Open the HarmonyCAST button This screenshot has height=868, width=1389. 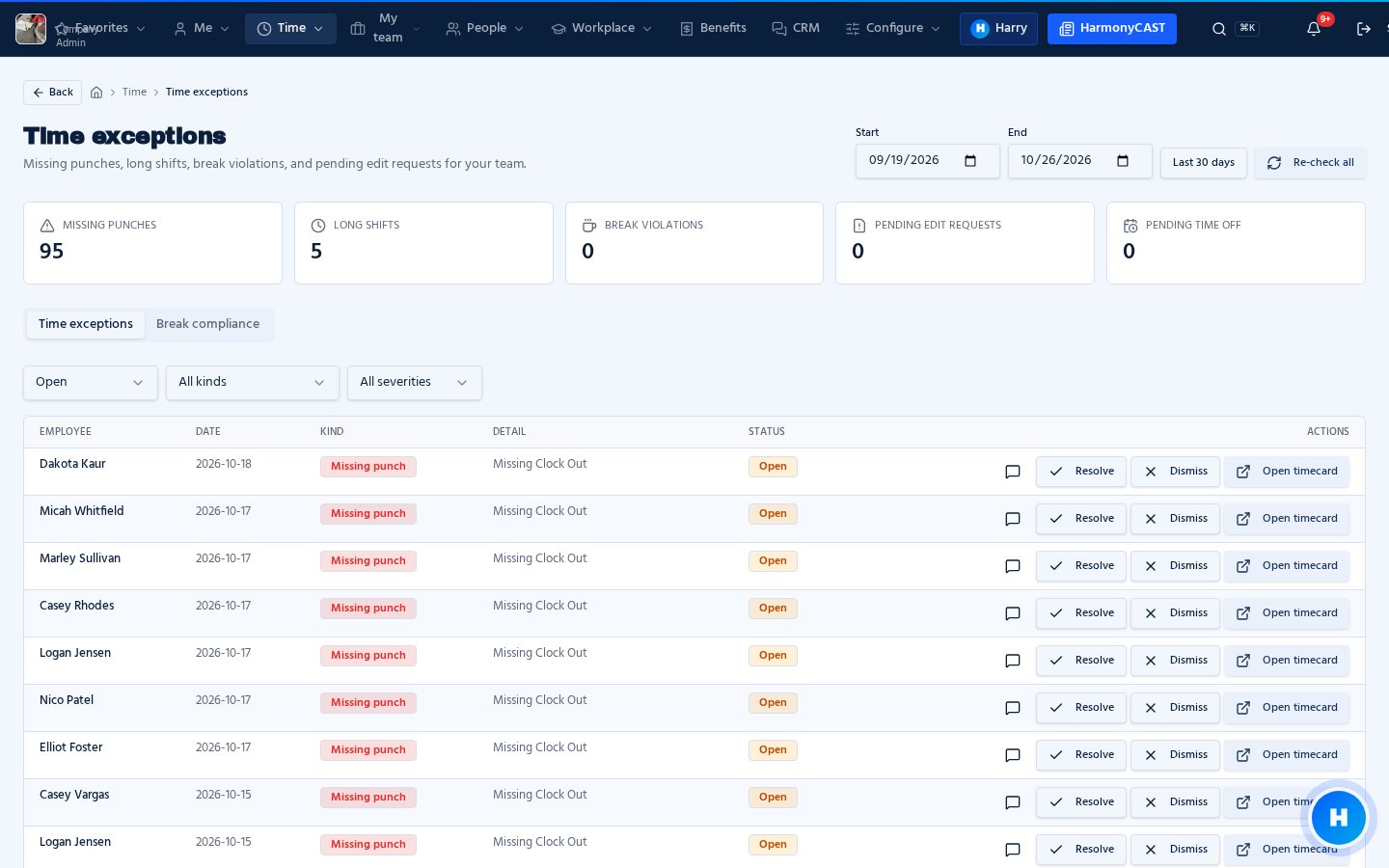click(1112, 29)
